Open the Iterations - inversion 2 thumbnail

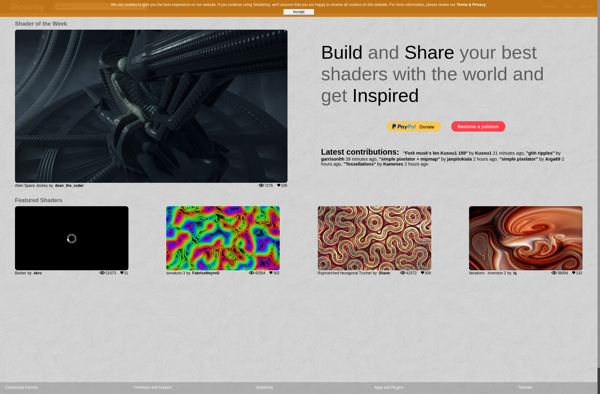[x=526, y=238]
